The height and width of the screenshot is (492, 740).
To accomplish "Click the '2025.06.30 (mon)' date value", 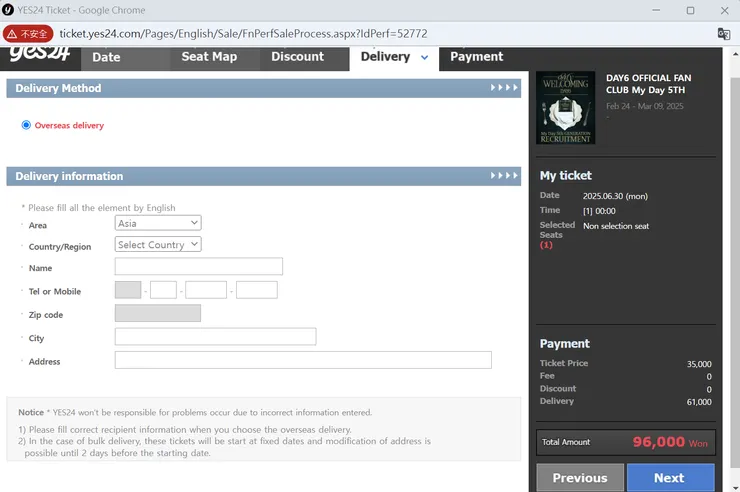I will (x=615, y=196).
